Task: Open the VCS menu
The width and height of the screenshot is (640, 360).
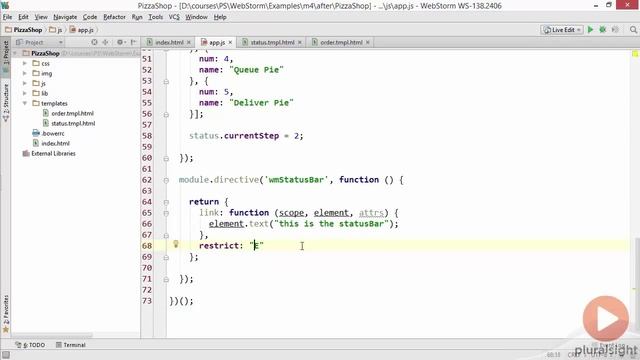Action: [x=174, y=17]
